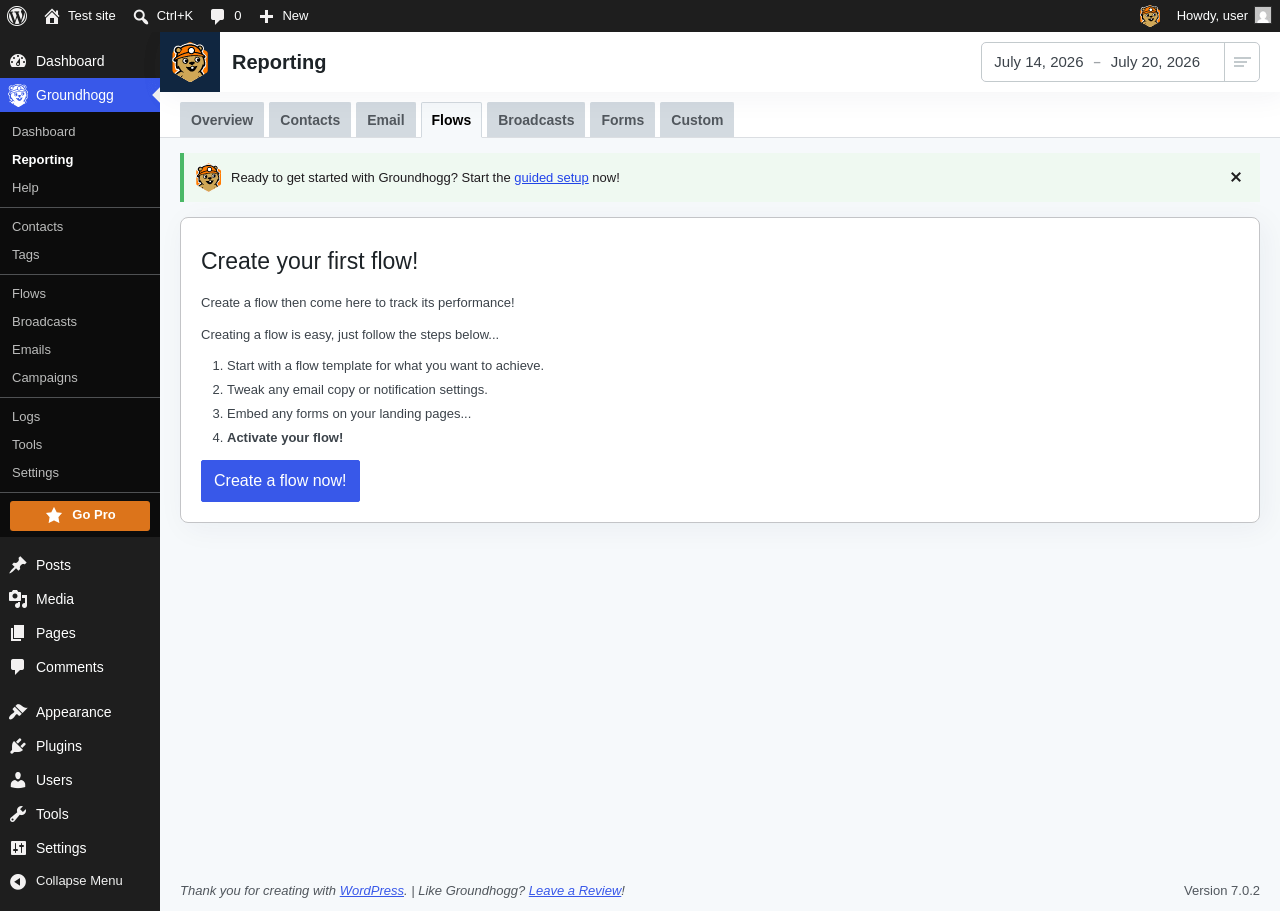This screenshot has height=911, width=1280.
Task: Switch to the Broadcasts report tab
Action: 536,120
